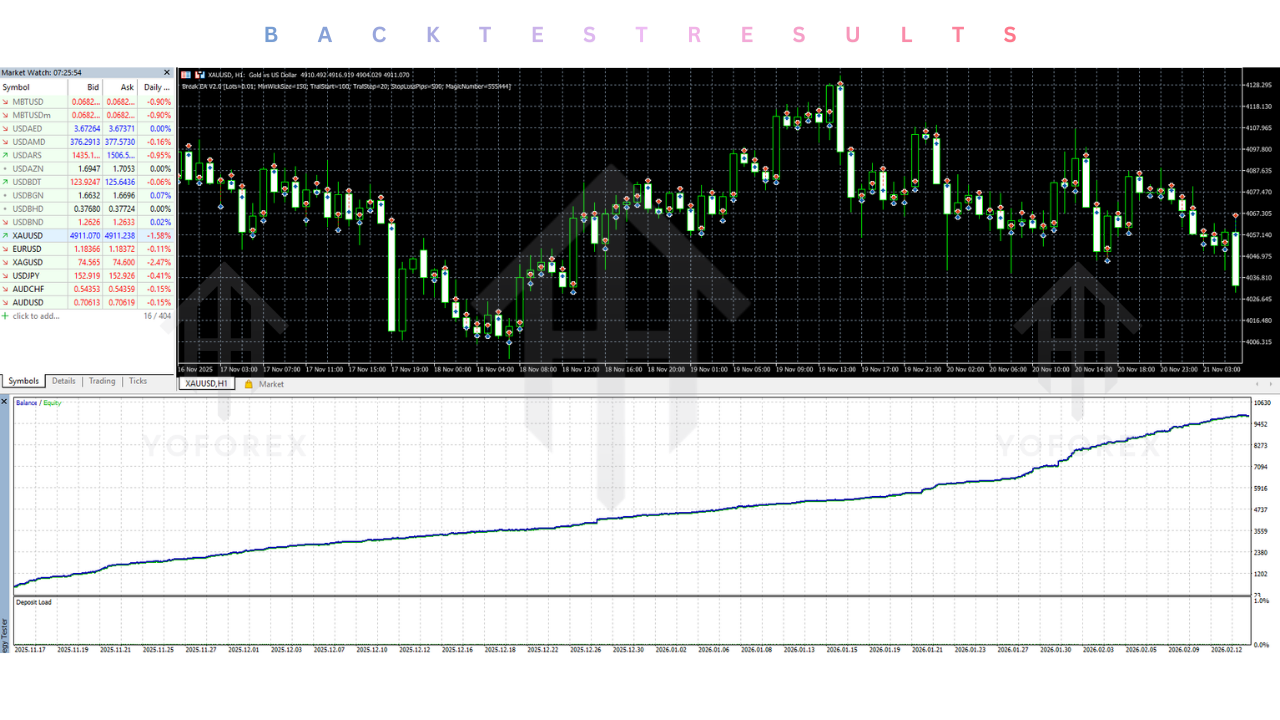Viewport: 1280px width, 720px height.
Task: Toggle the Equity curve via the tester legend
Action: tap(52, 403)
